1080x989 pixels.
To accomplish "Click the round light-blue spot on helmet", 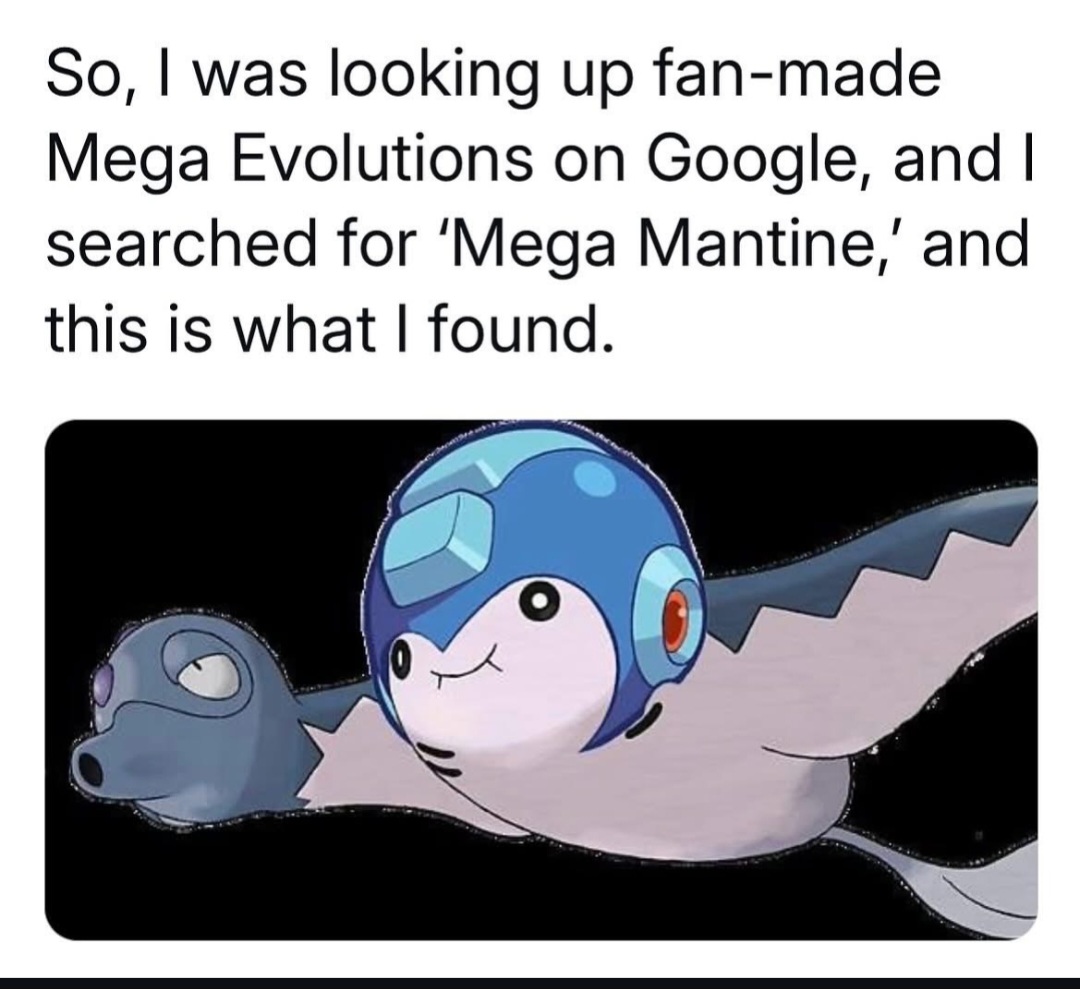I will [x=593, y=477].
